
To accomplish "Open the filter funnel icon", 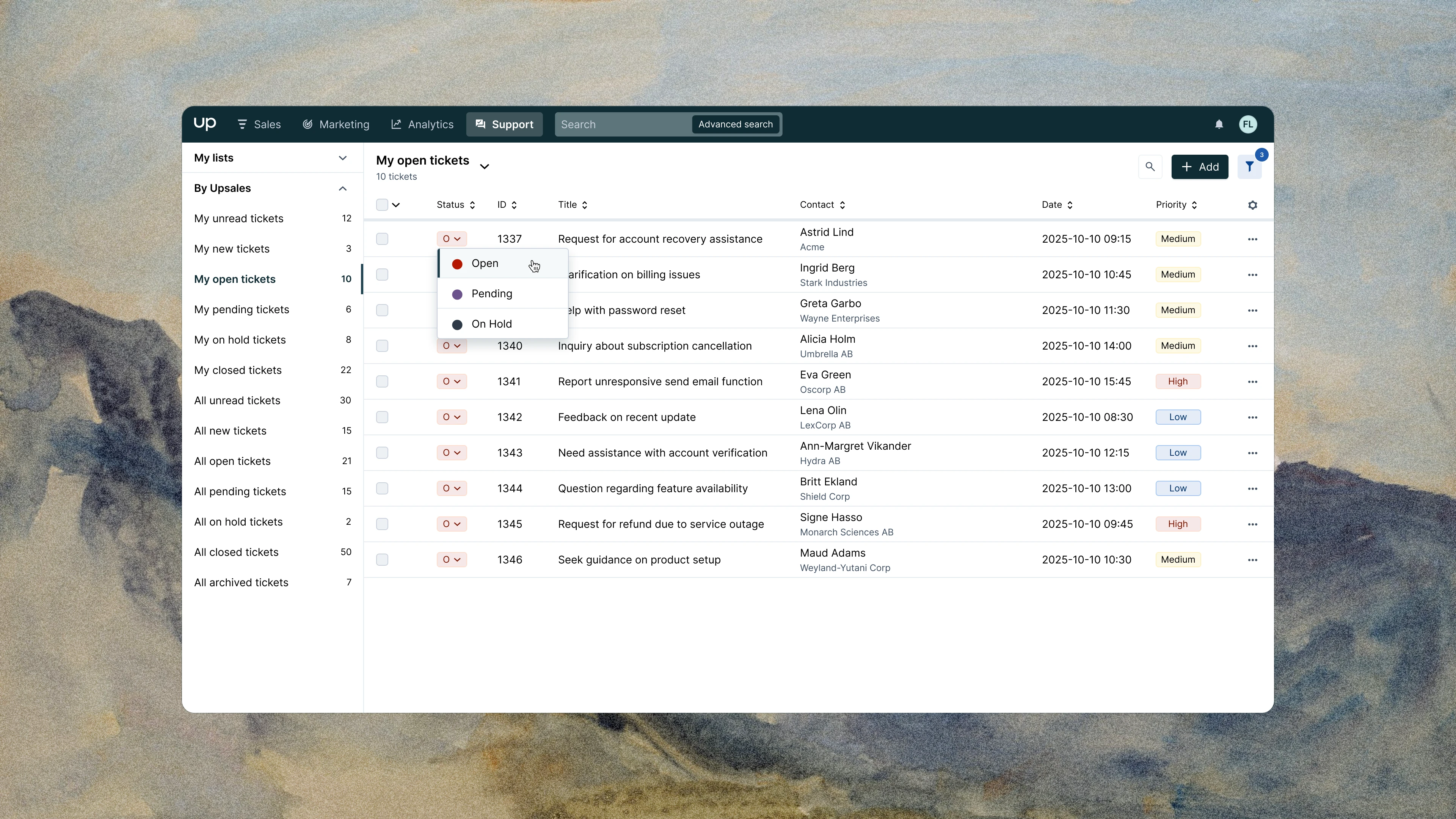I will 1250,167.
